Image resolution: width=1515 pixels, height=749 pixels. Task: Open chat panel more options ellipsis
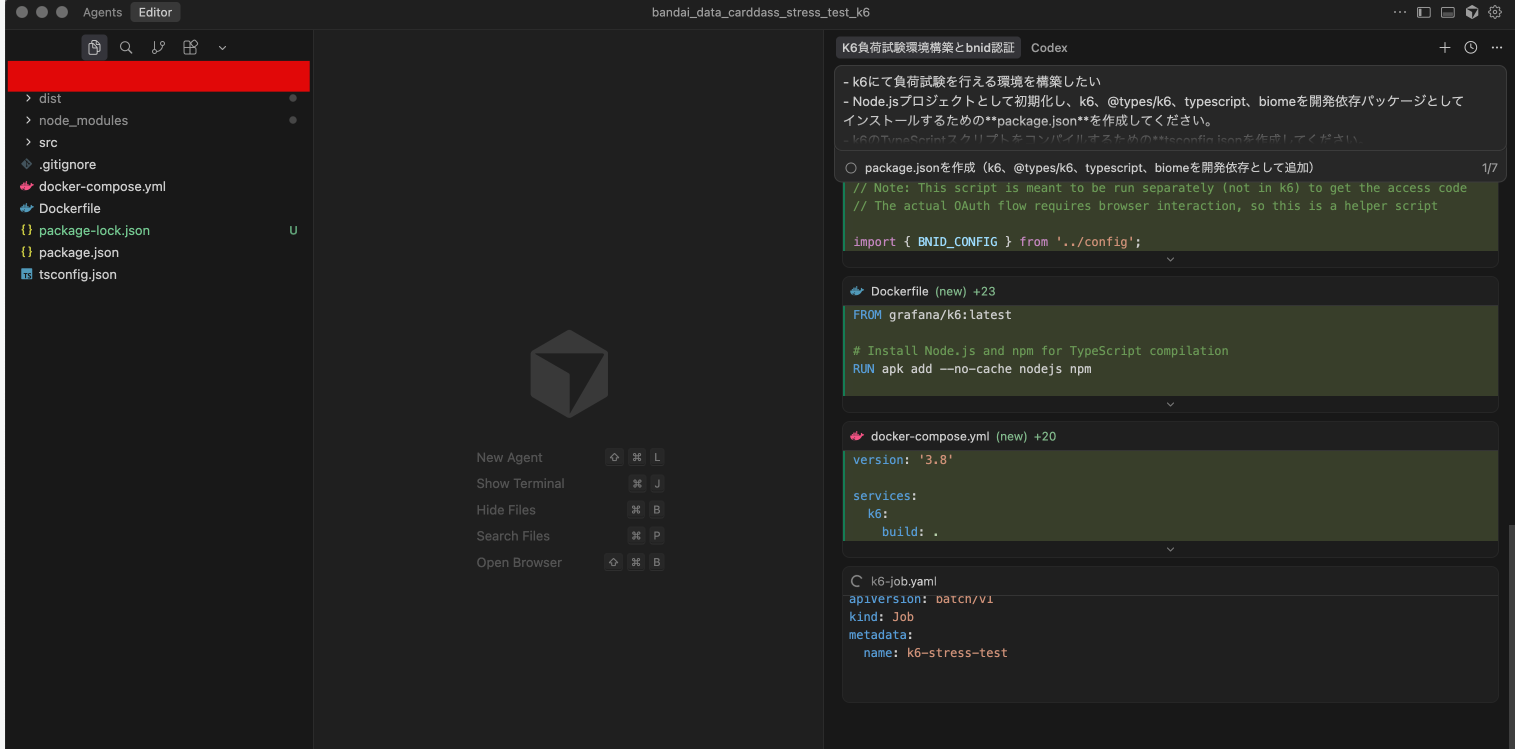1496,47
